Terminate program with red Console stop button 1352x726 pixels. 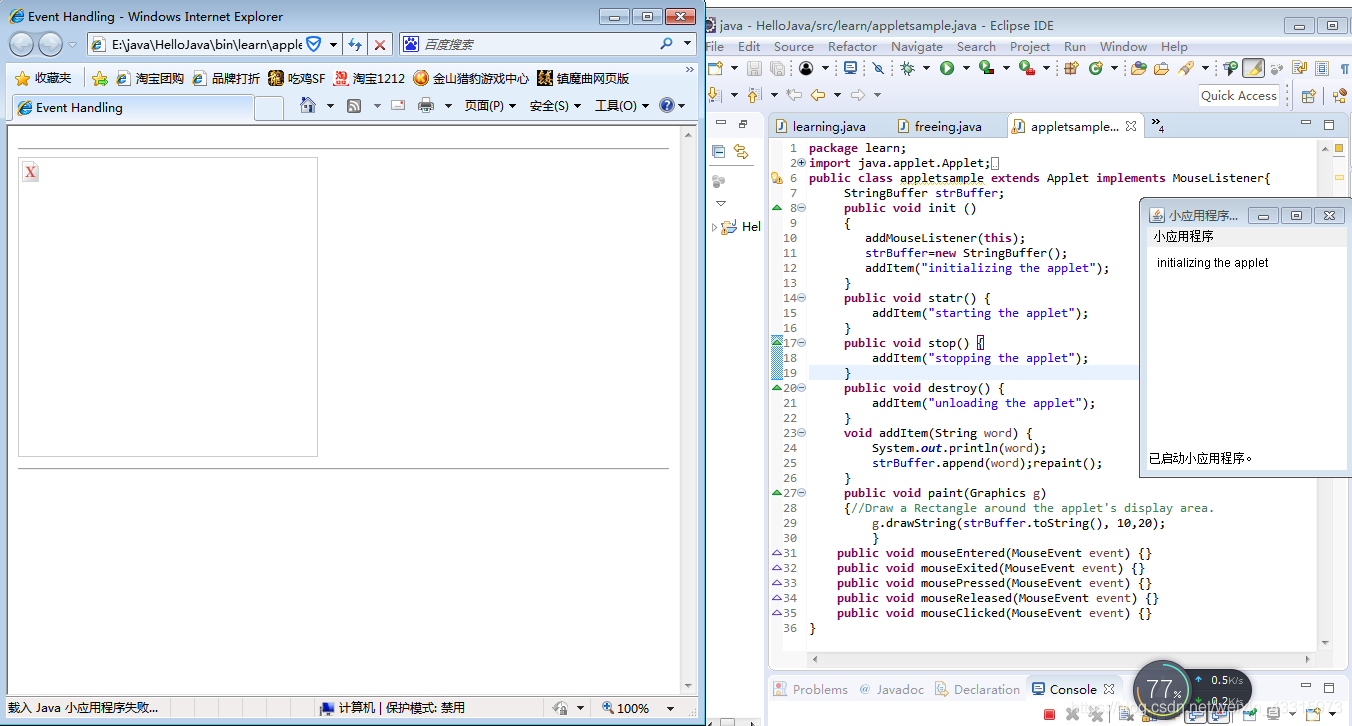point(1049,714)
